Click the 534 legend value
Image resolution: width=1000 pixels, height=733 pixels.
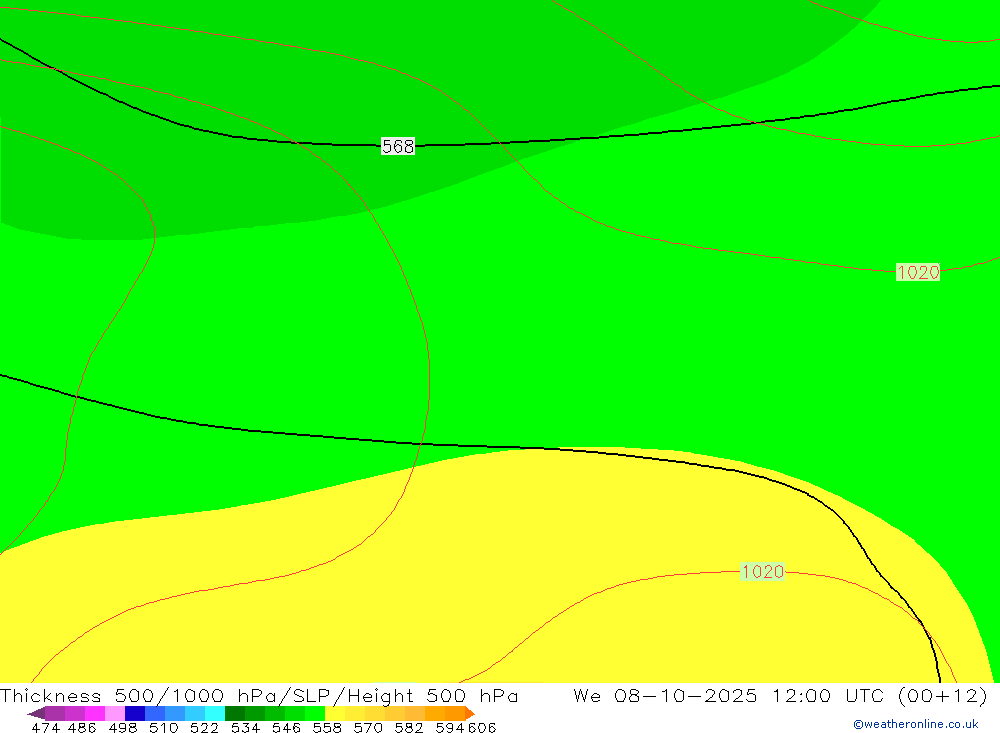245,727
